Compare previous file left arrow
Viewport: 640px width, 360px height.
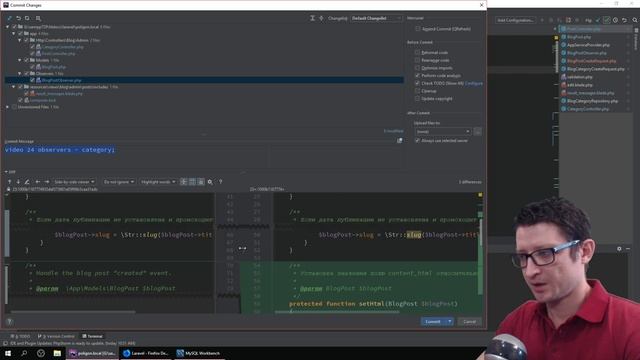click(38, 182)
